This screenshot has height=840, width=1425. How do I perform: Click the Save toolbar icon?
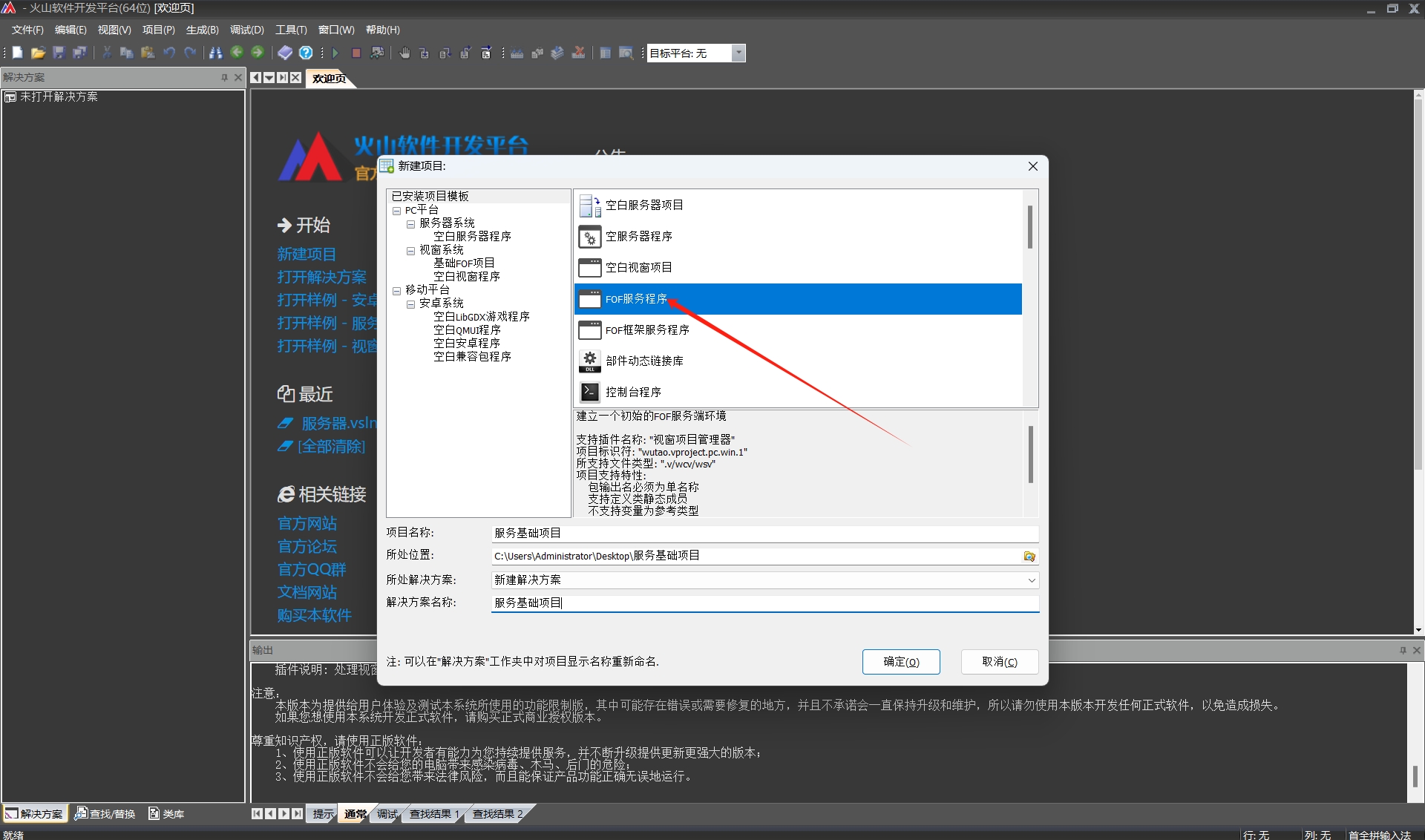tap(59, 53)
